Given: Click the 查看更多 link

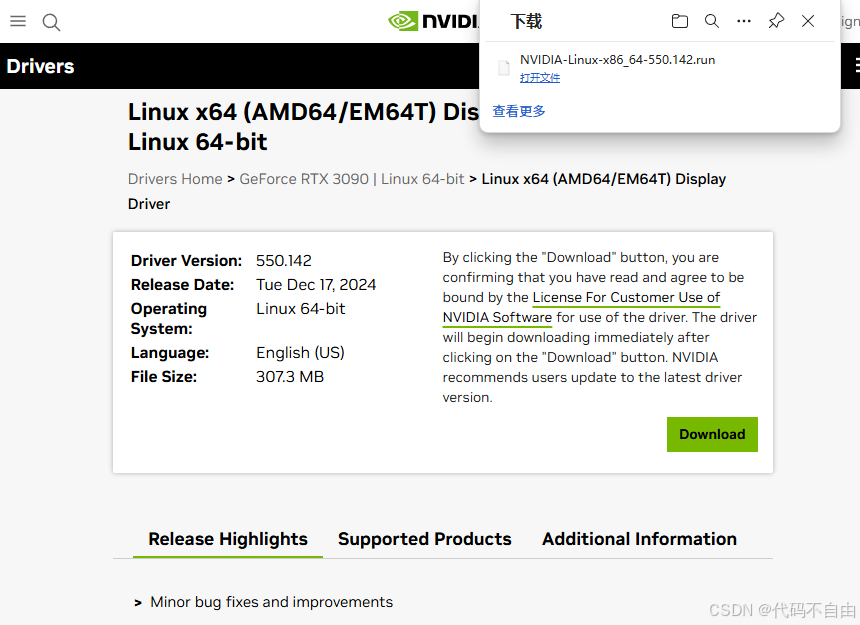Looking at the screenshot, I should [519, 111].
